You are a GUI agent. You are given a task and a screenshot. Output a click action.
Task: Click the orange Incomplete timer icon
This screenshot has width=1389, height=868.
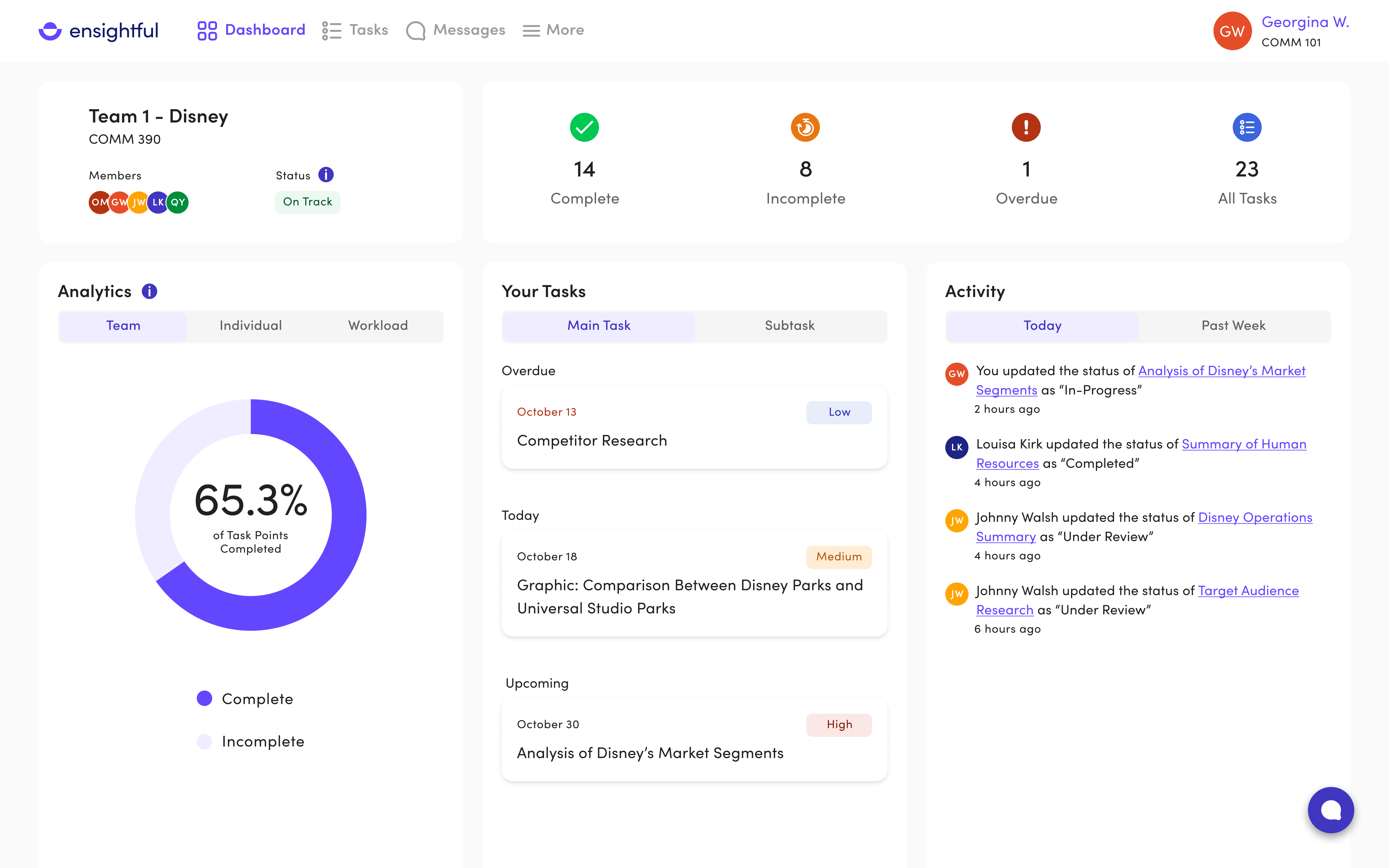805,128
